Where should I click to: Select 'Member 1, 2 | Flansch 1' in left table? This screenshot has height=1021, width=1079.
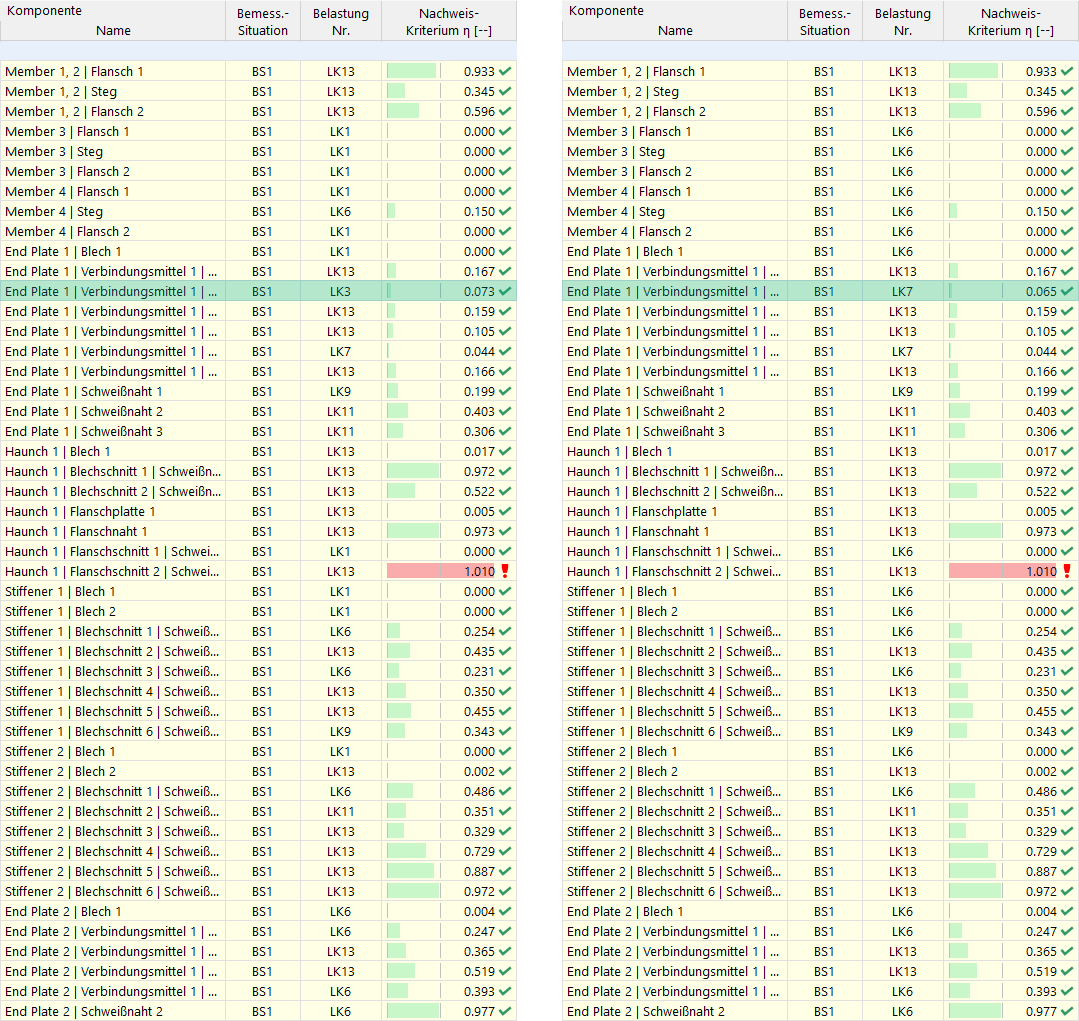pyautogui.click(x=74, y=72)
